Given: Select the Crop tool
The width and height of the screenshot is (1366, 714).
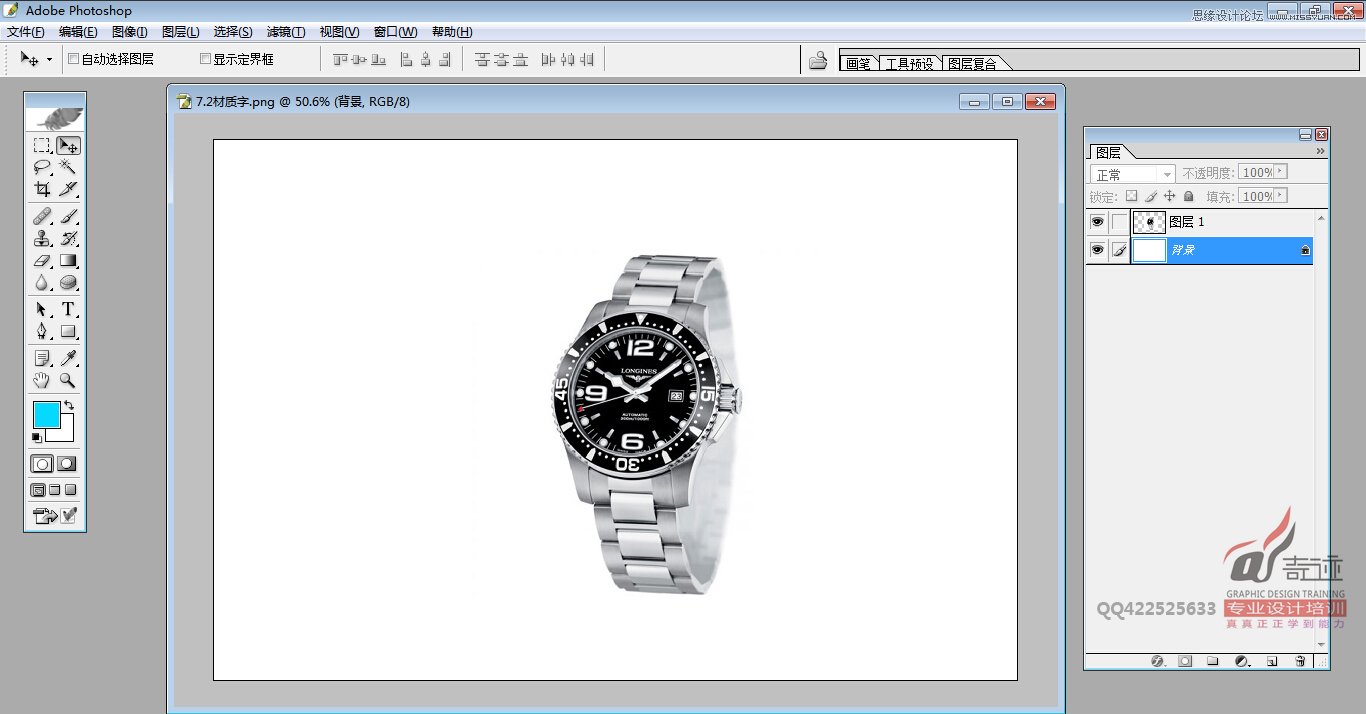Looking at the screenshot, I should coord(42,189).
